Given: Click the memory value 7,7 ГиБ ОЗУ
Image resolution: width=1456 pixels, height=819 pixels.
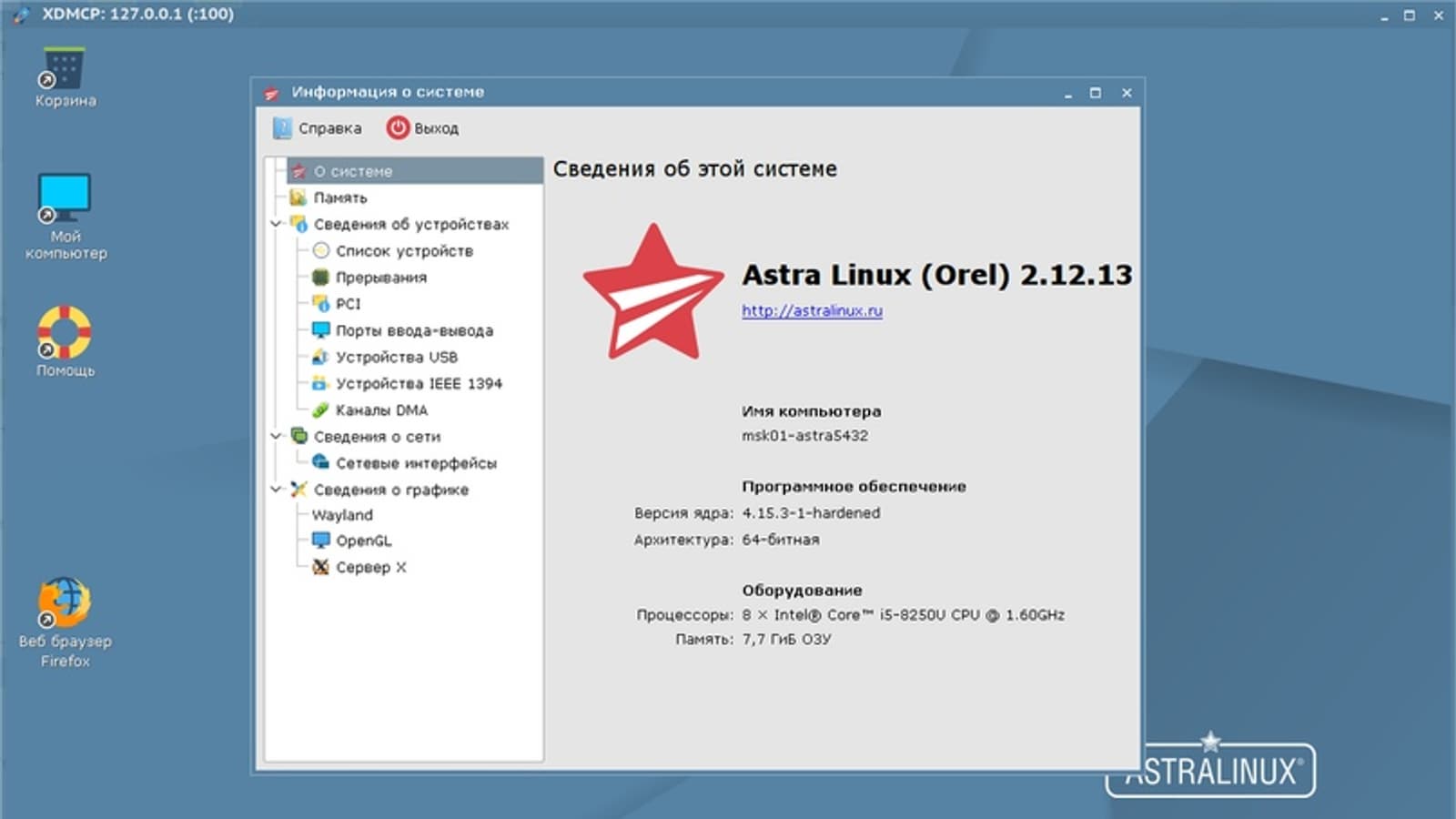Looking at the screenshot, I should 786,639.
